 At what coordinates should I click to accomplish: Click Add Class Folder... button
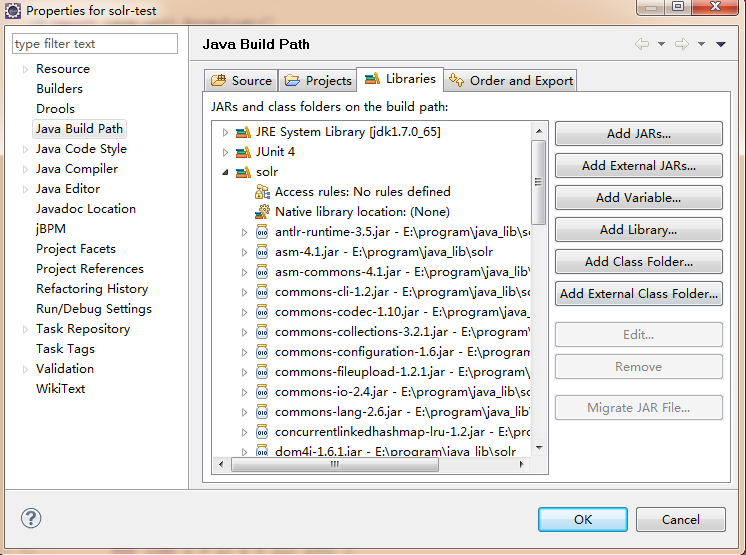click(x=638, y=262)
